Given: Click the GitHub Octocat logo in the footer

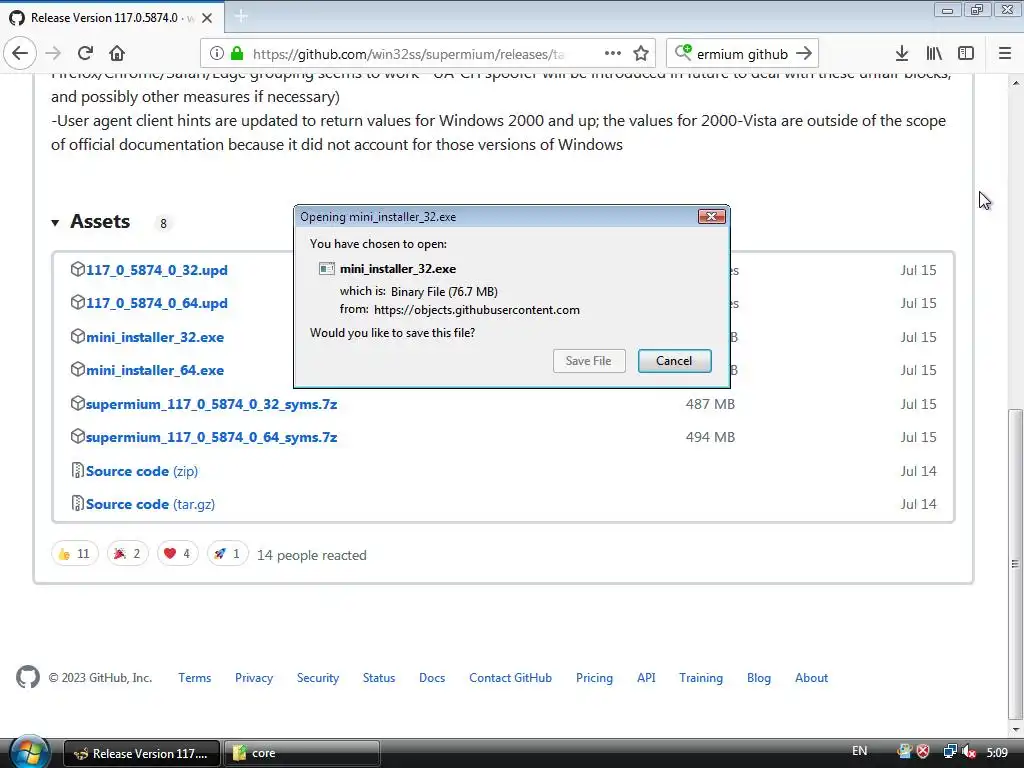Looking at the screenshot, I should [x=28, y=677].
